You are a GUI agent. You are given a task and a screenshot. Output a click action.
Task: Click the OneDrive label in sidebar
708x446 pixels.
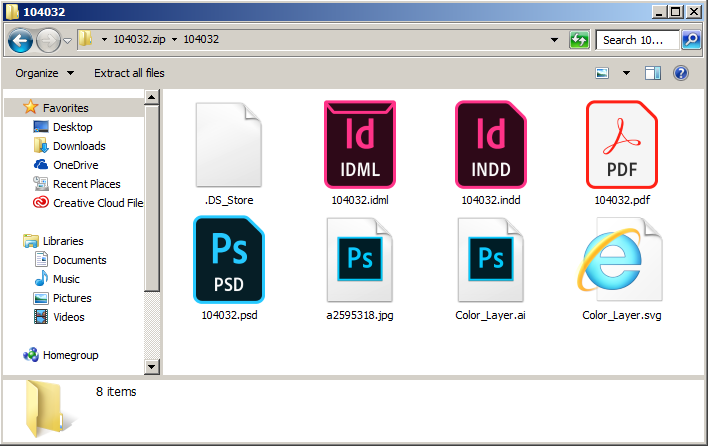(75, 165)
